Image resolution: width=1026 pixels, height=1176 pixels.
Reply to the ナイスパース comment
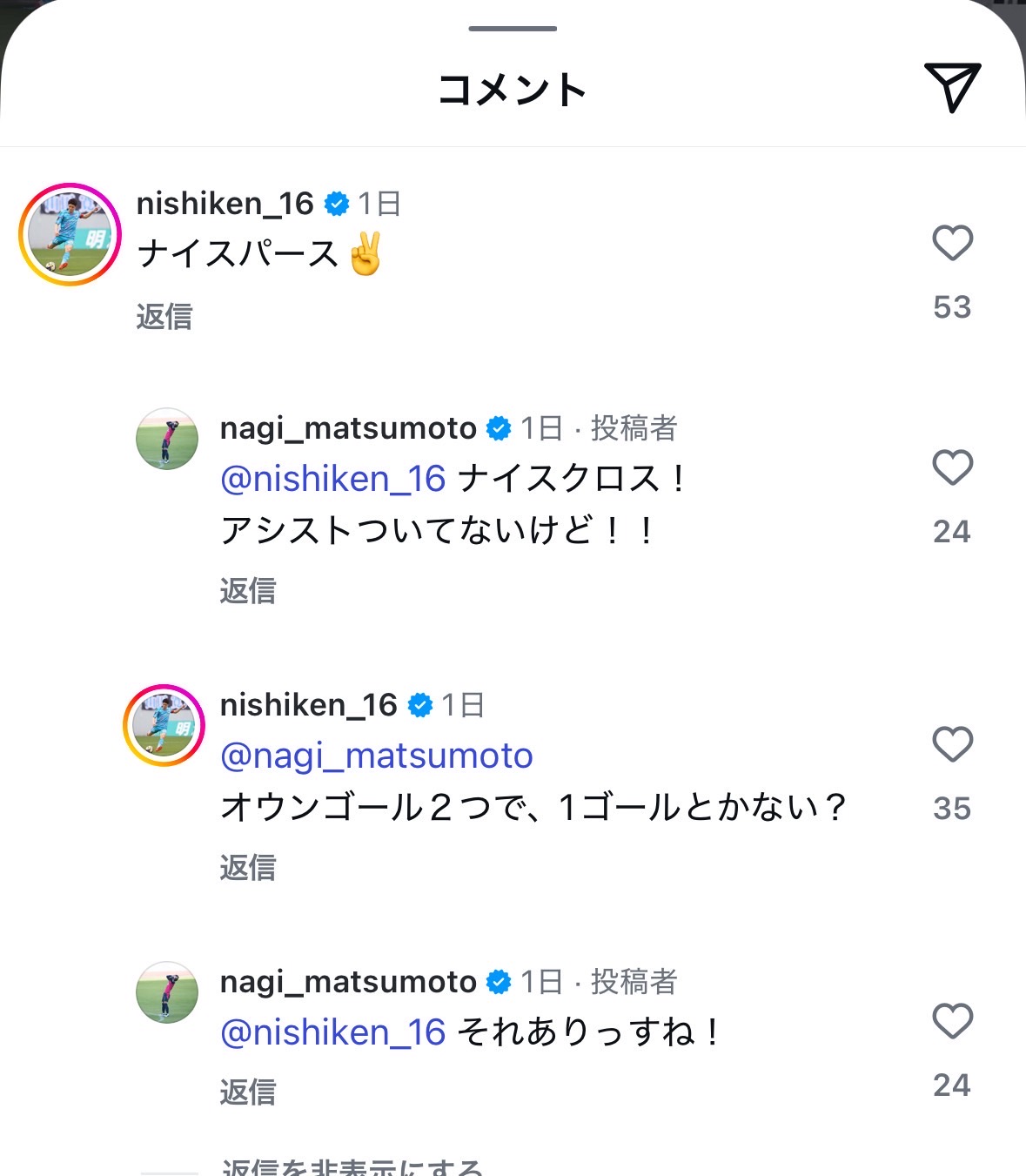point(164,317)
